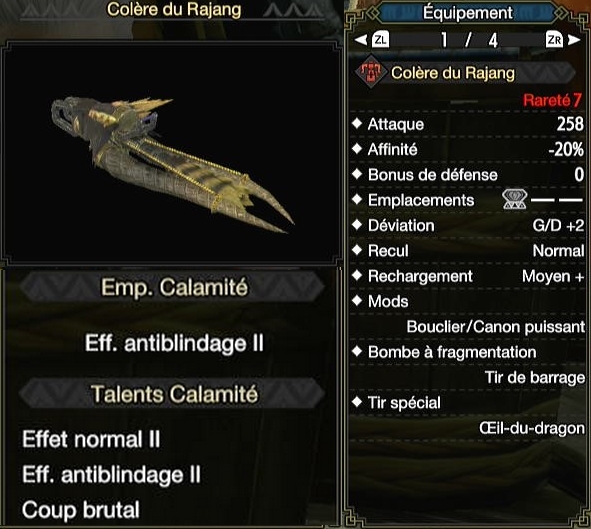Select the Bouclier/Canon puissant mods entry
Image resolution: width=591 pixels, height=529 pixels.
pos(496,327)
